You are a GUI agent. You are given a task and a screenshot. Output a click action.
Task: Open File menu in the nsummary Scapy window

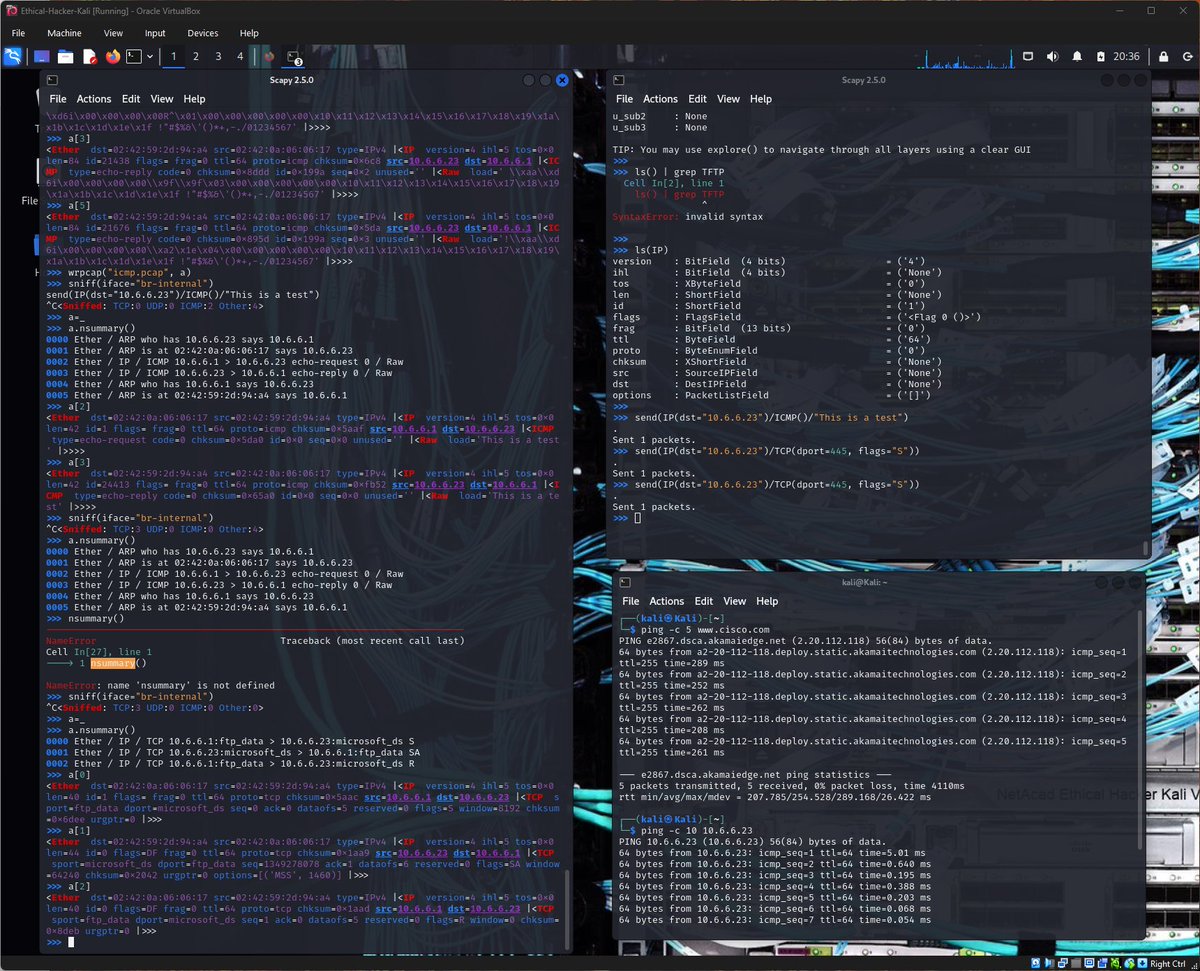click(58, 99)
